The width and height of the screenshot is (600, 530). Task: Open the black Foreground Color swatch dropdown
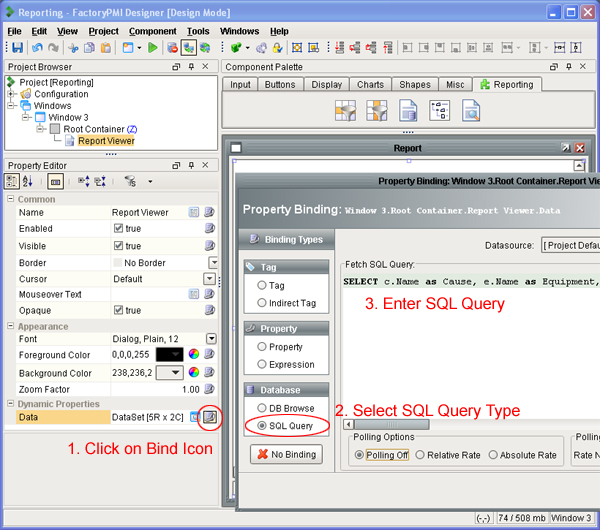coord(170,354)
